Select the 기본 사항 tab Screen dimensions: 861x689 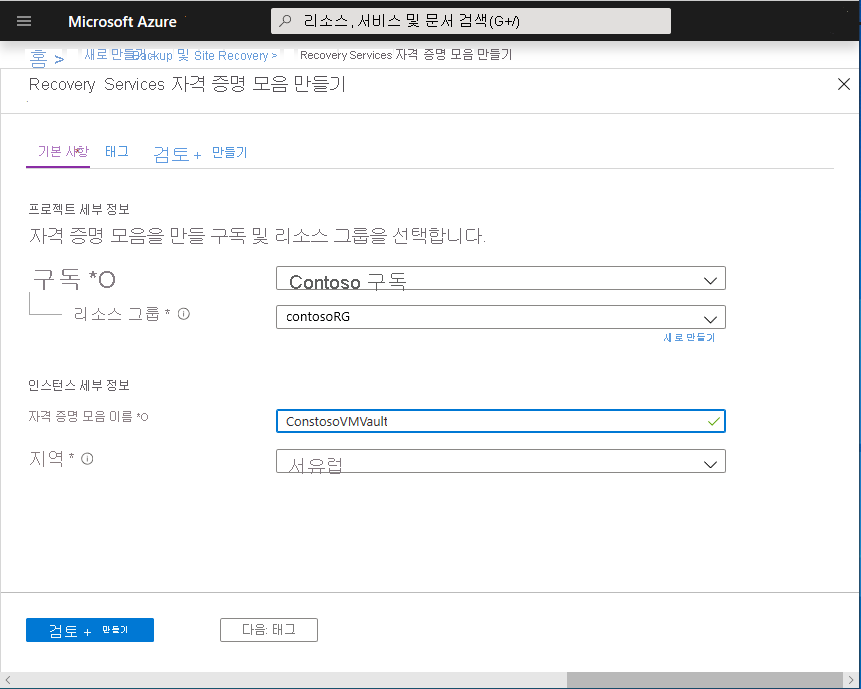(x=62, y=152)
